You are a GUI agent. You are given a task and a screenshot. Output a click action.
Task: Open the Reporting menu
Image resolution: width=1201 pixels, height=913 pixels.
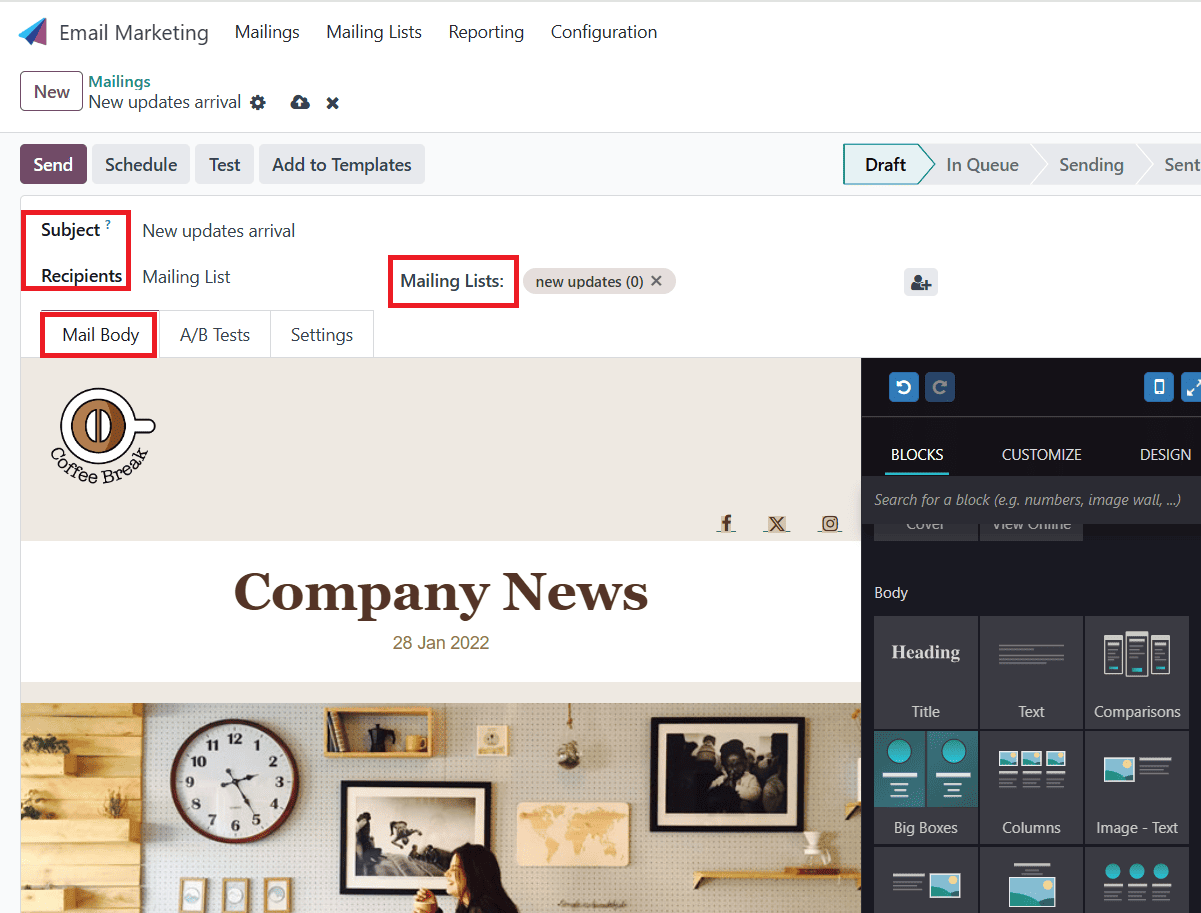tap(486, 32)
